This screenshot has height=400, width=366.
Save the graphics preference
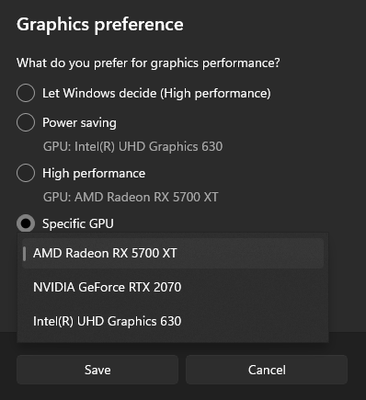point(97,370)
